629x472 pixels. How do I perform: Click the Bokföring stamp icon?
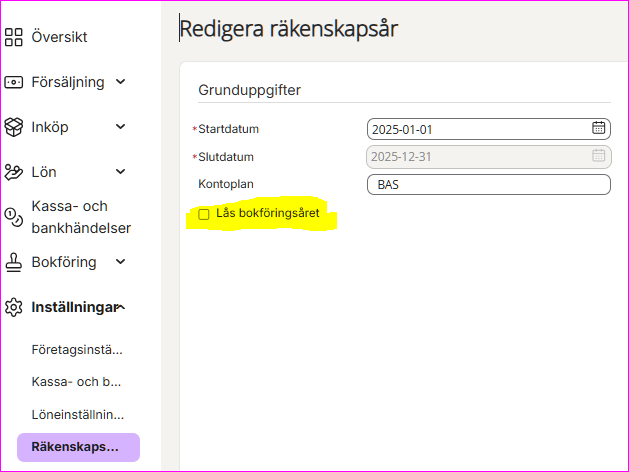pos(13,262)
